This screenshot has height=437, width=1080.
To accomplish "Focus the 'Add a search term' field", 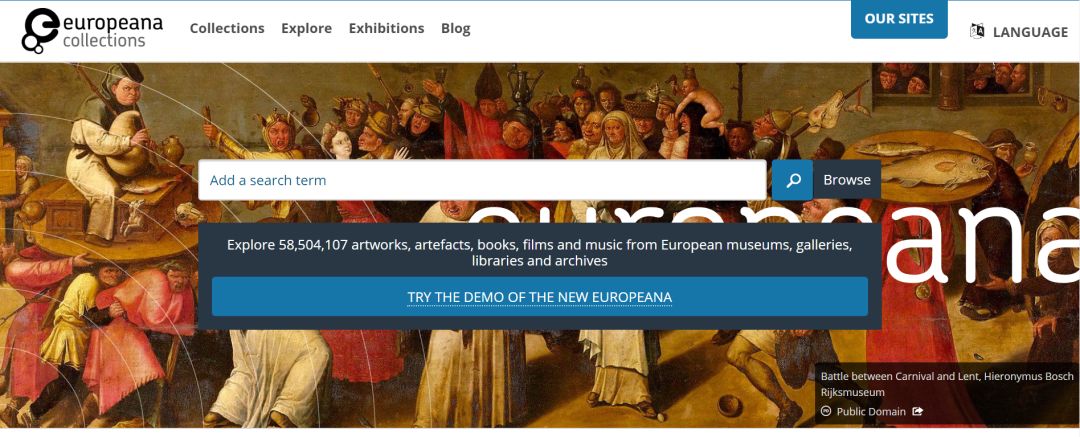I will click(482, 180).
